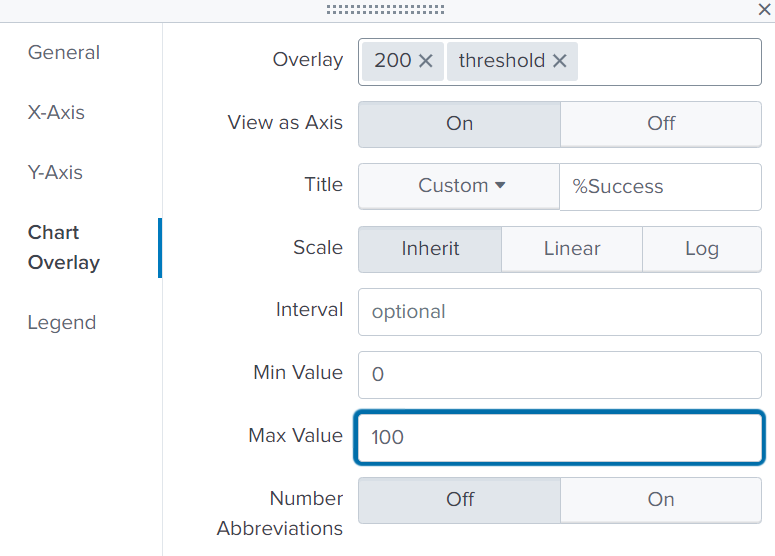Set Scale to Inherit

coord(430,249)
